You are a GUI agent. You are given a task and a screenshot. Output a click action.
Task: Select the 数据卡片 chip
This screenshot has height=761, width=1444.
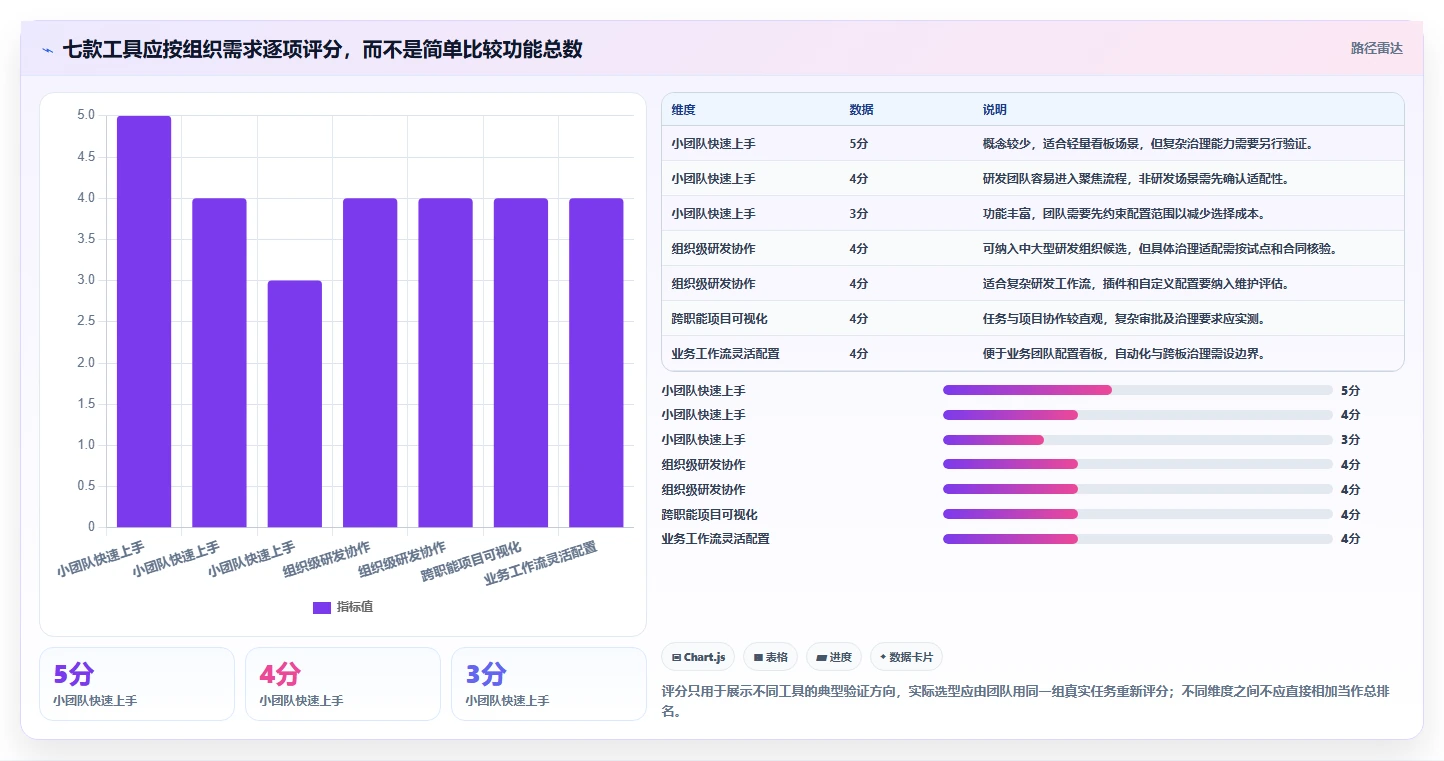[906, 657]
